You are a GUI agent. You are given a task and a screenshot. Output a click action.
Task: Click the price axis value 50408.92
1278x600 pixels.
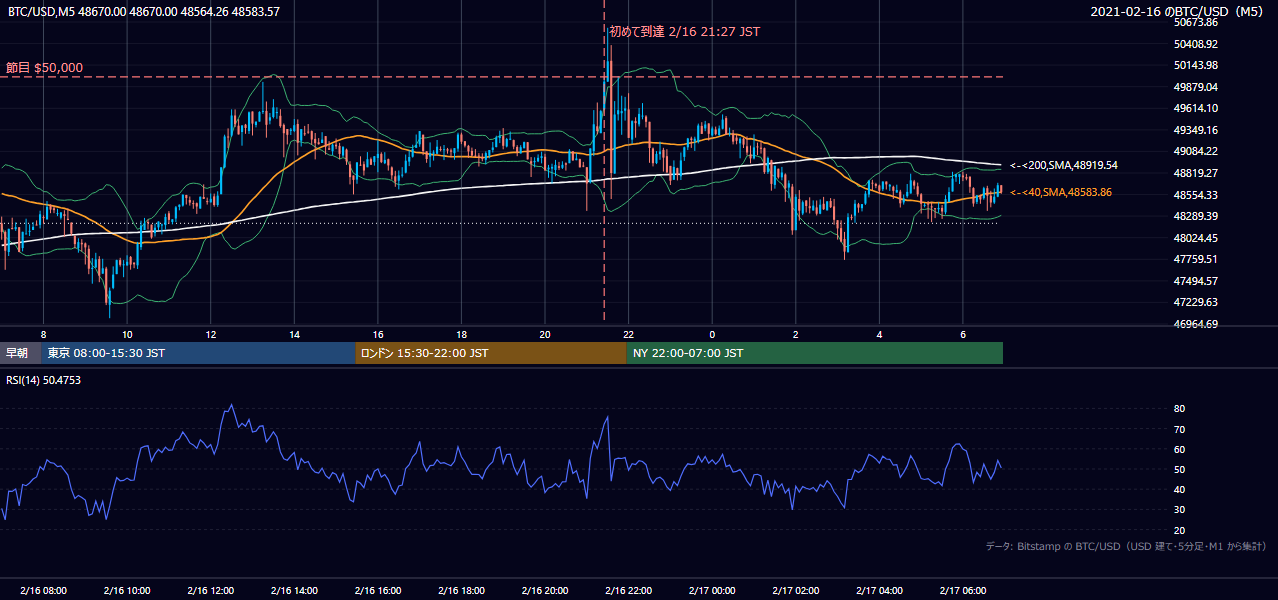1195,44
